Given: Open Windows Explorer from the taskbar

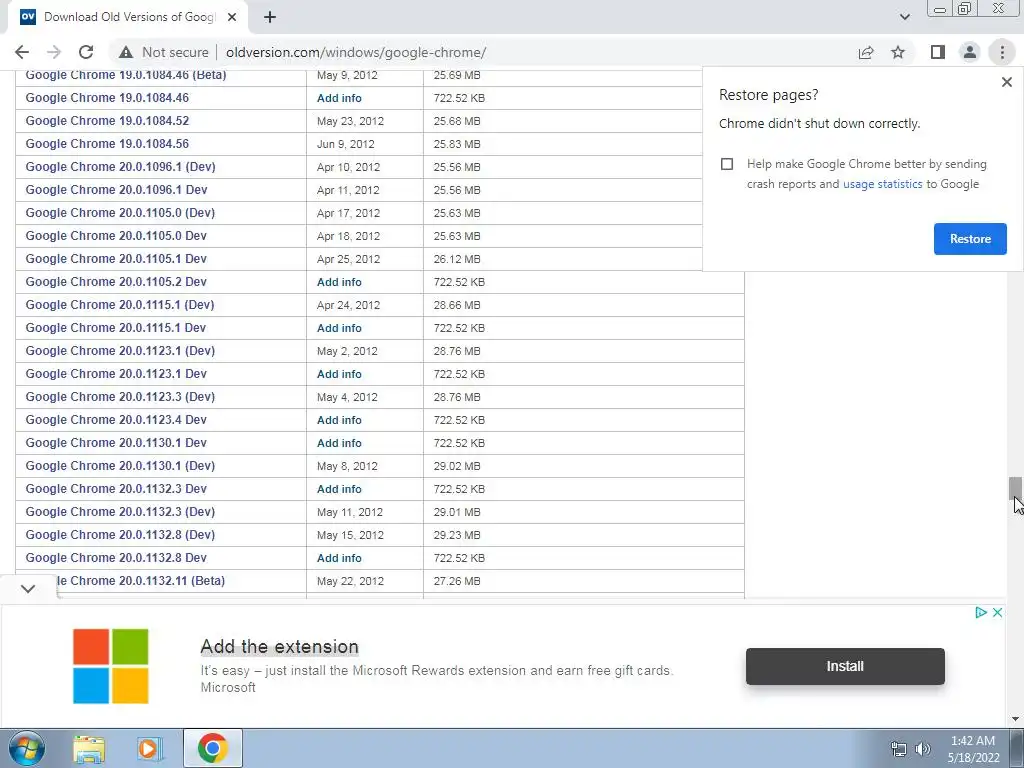Looking at the screenshot, I should click(x=89, y=749).
